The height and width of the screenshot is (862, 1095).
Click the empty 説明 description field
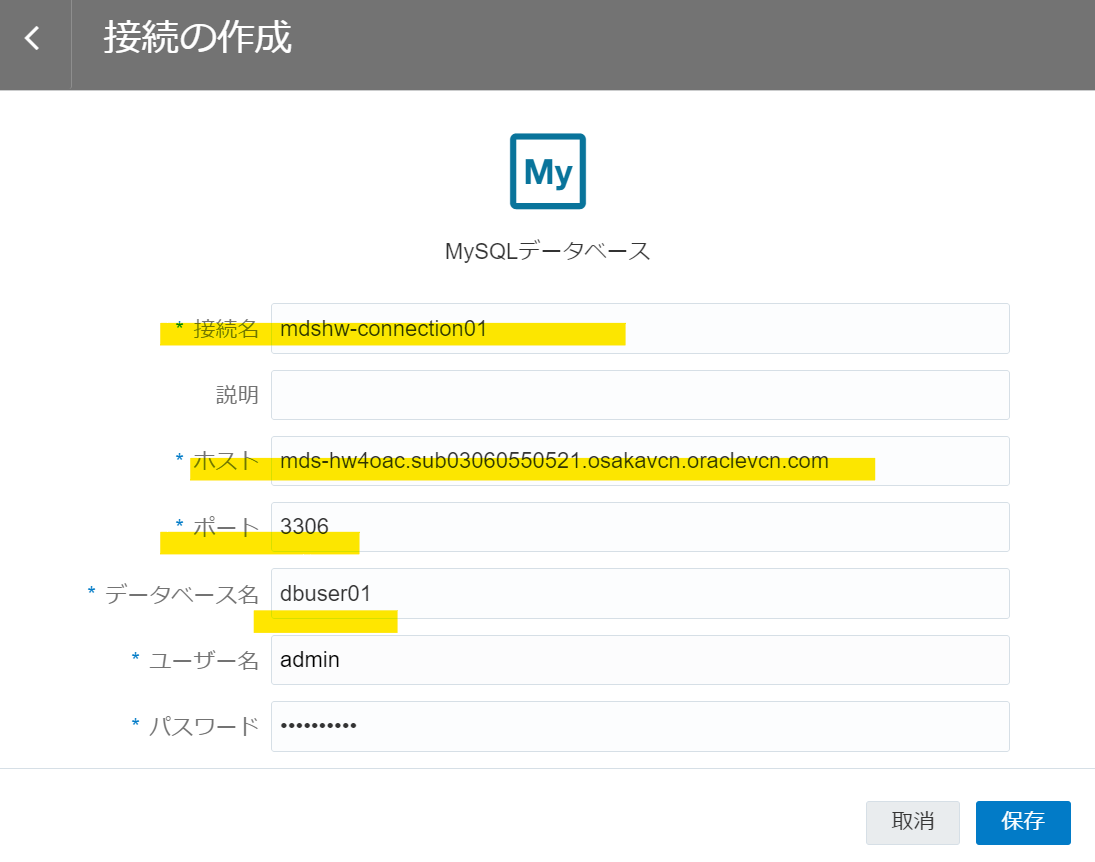640,394
